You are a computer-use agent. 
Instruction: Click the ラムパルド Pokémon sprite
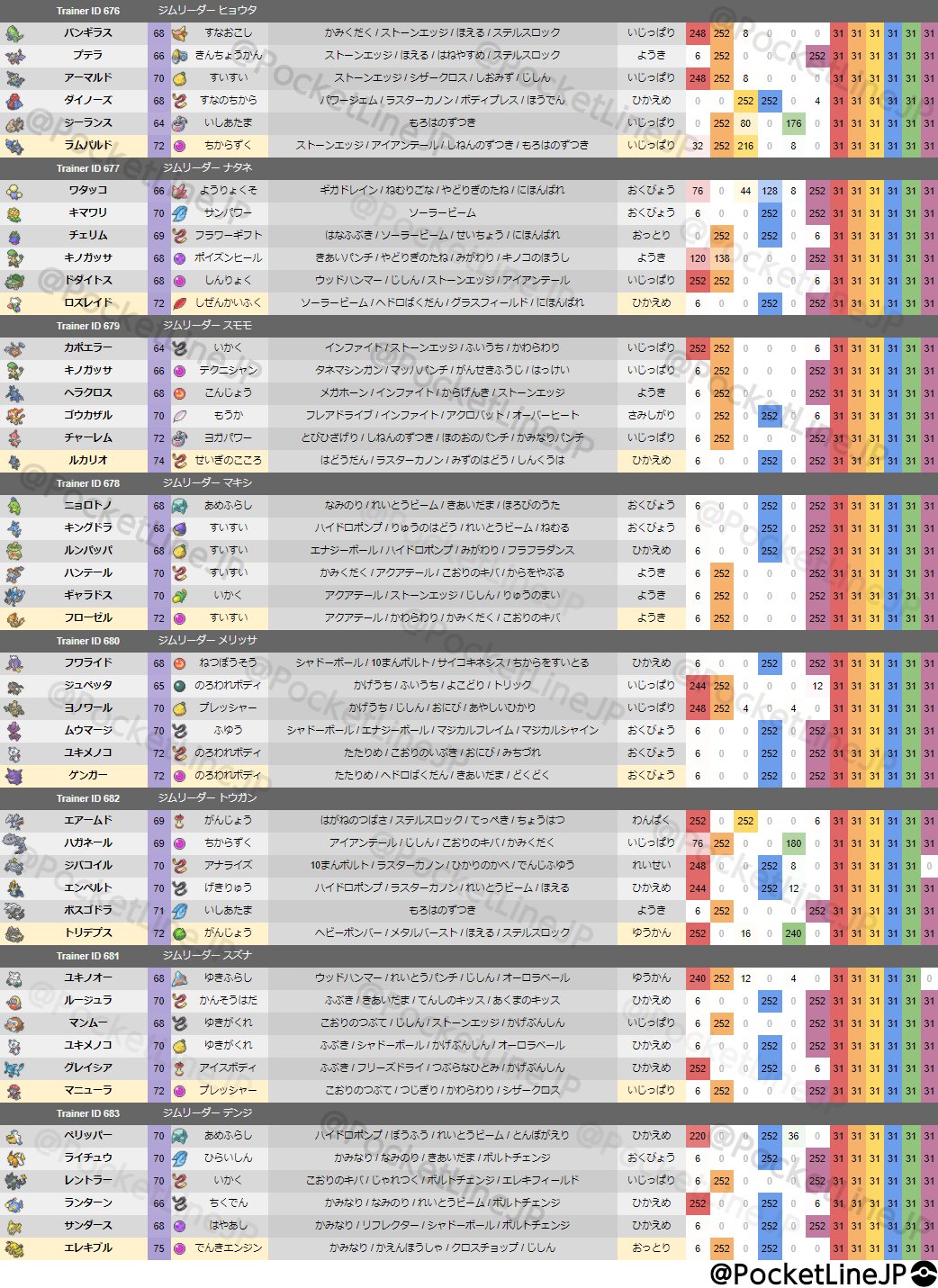click(14, 146)
